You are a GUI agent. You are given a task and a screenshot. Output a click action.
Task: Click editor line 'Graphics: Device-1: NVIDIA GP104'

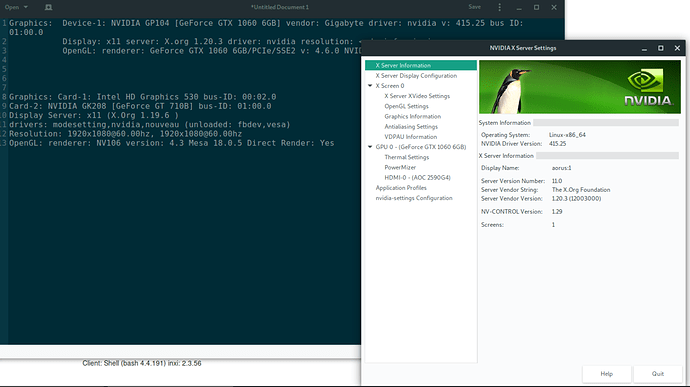pos(266,28)
